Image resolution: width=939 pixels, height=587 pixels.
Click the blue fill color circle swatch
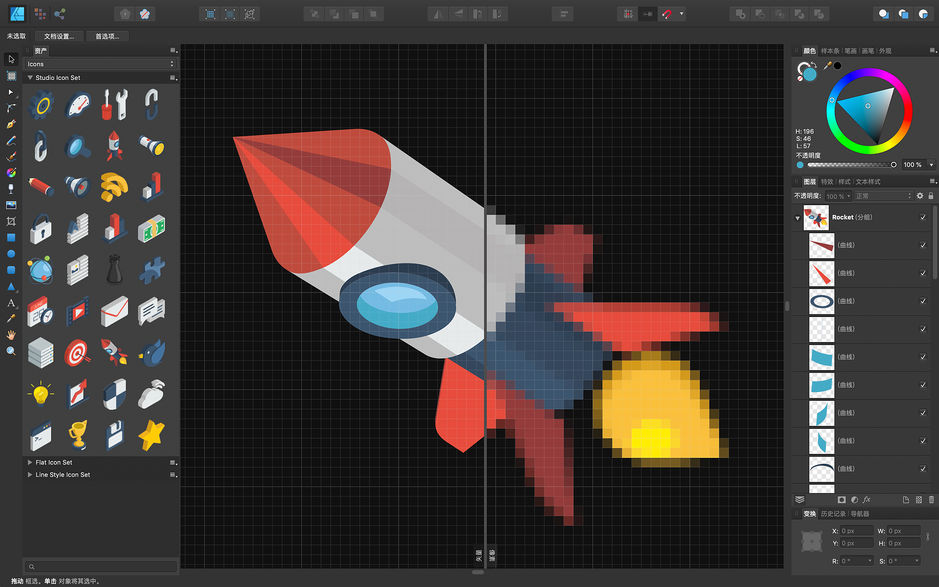click(x=810, y=75)
